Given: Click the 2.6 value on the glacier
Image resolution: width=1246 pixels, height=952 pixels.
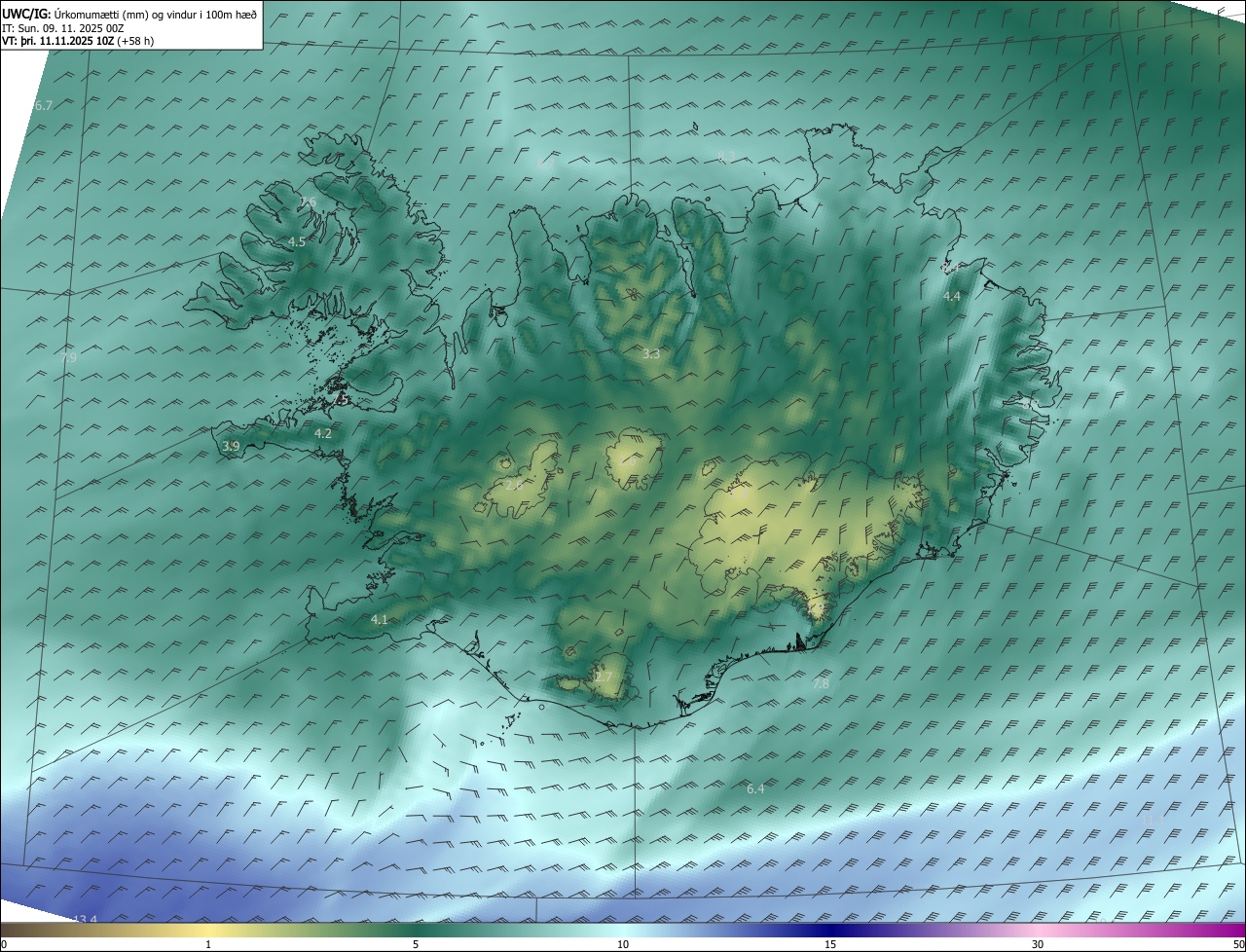Looking at the screenshot, I should point(514,484).
